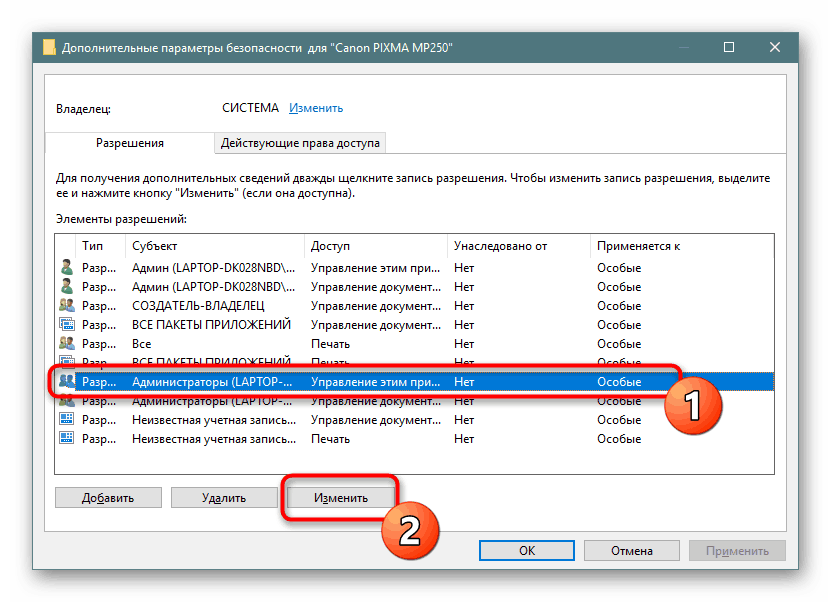
Task: Switch to the 'Разрешения' tab
Action: (129, 143)
